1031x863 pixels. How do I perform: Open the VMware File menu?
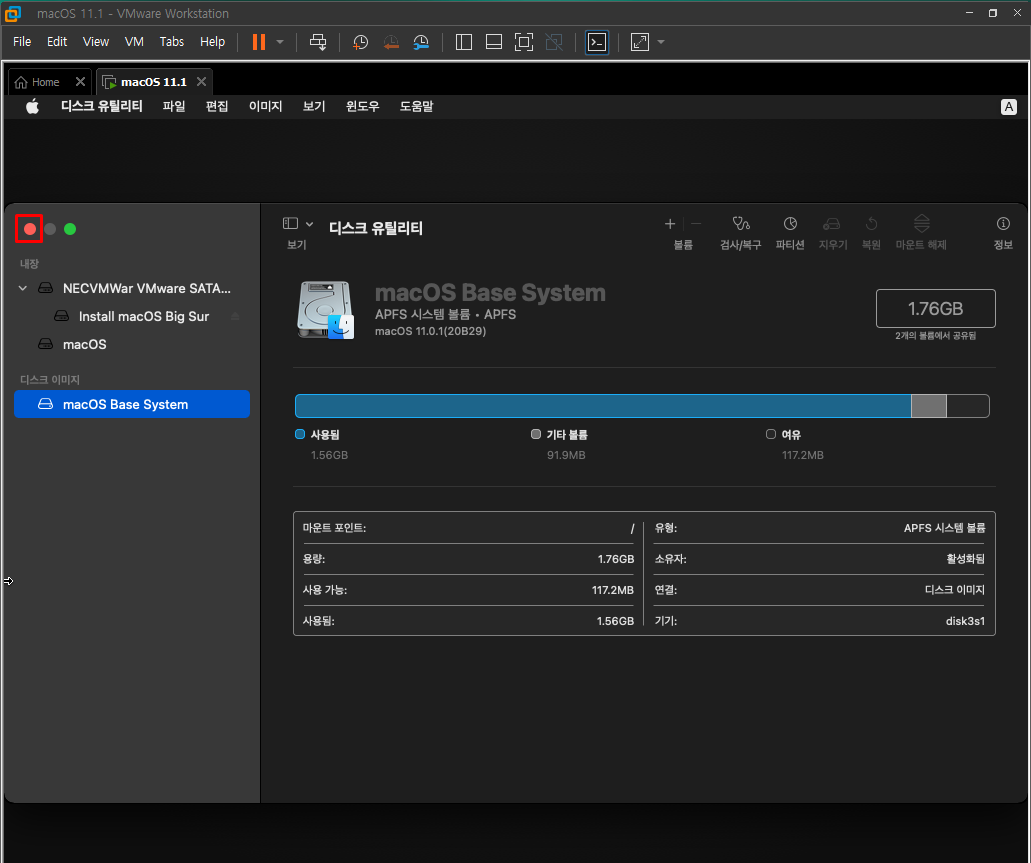click(x=22, y=41)
